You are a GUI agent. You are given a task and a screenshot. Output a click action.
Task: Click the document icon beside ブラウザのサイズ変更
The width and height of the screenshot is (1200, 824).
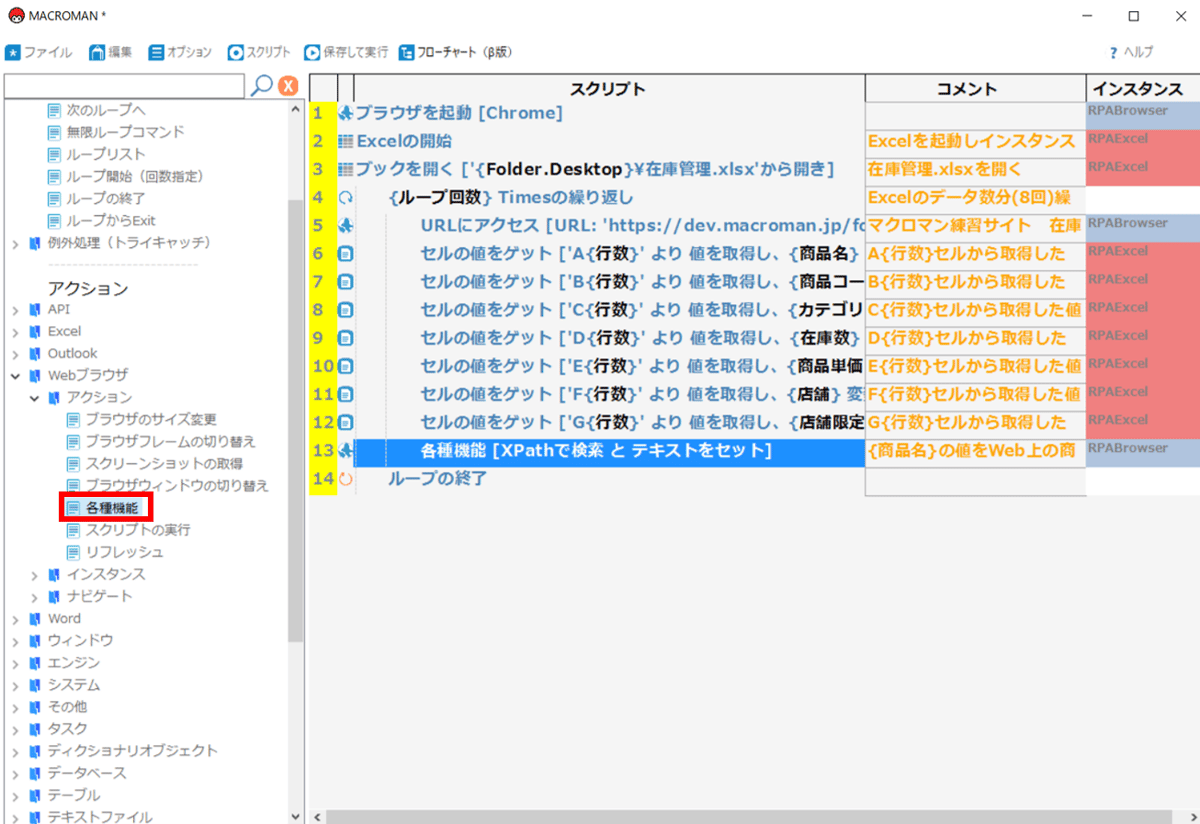[73, 420]
